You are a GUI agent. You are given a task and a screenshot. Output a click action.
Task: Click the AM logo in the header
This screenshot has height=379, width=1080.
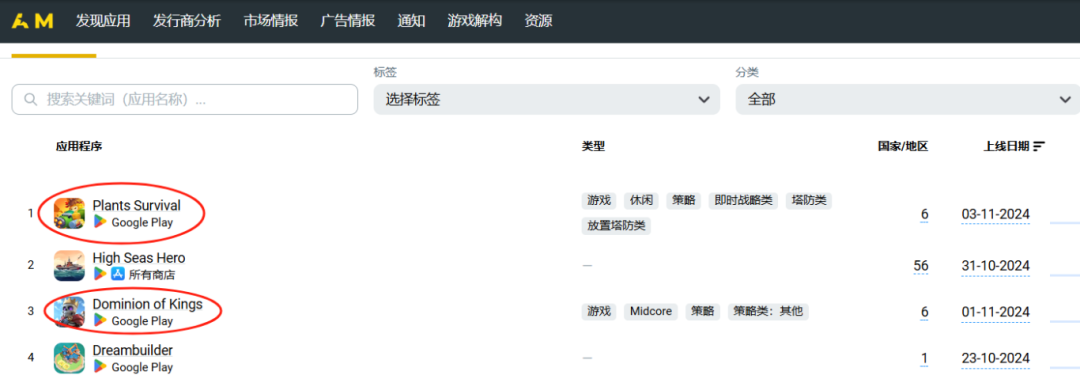click(32, 21)
